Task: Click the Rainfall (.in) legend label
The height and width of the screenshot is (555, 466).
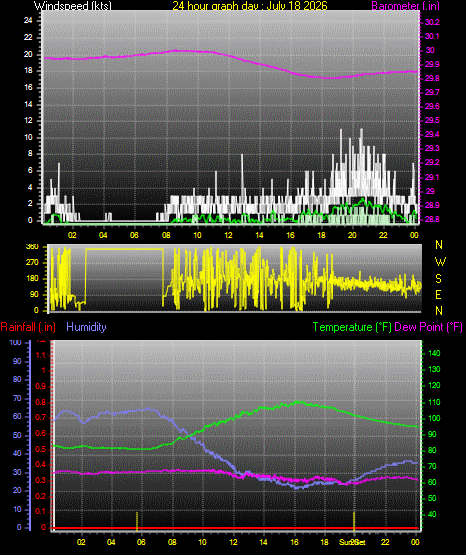Action: pos(28,327)
